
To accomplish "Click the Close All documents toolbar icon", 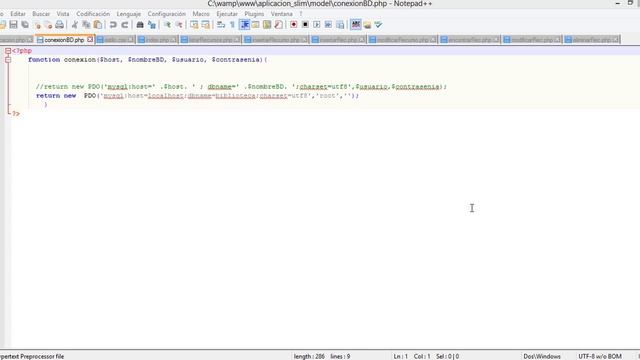I will pyautogui.click(x=48, y=25).
